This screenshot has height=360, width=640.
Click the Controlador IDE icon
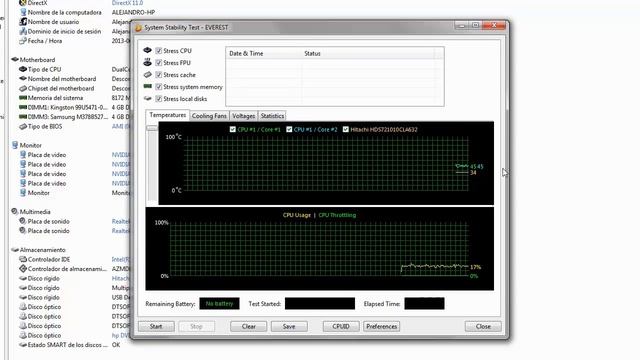pyautogui.click(x=23, y=259)
